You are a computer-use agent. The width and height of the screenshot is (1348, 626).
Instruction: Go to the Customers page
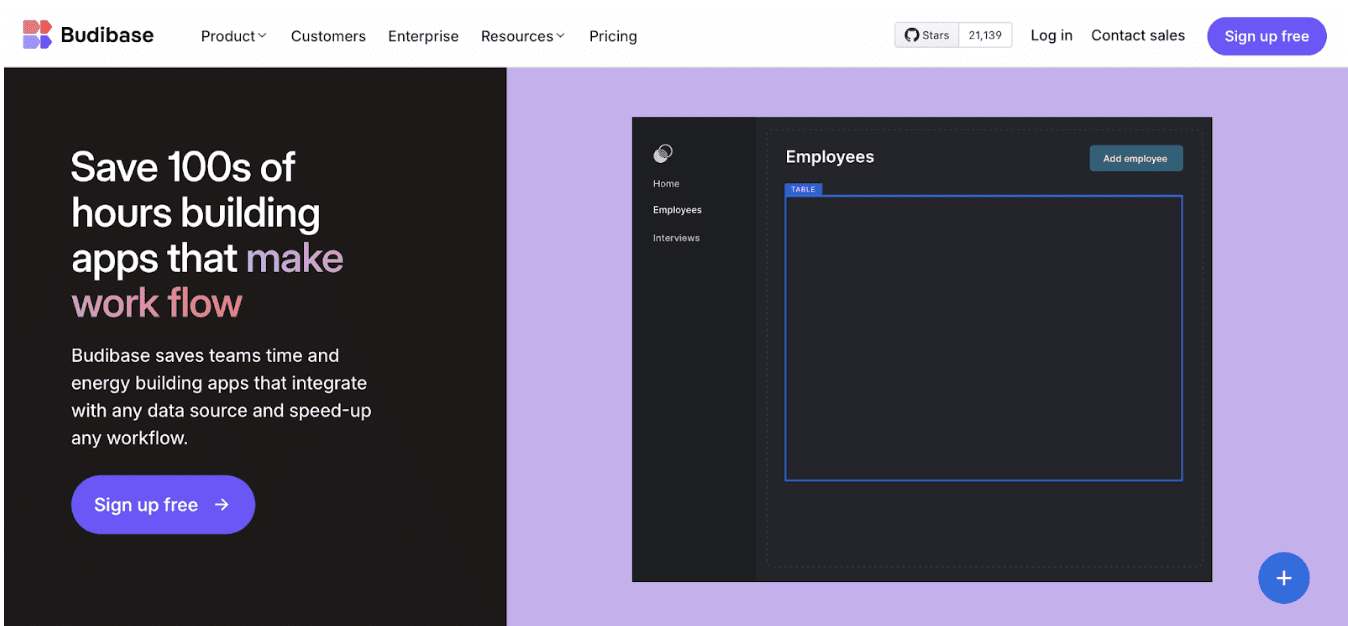point(328,36)
